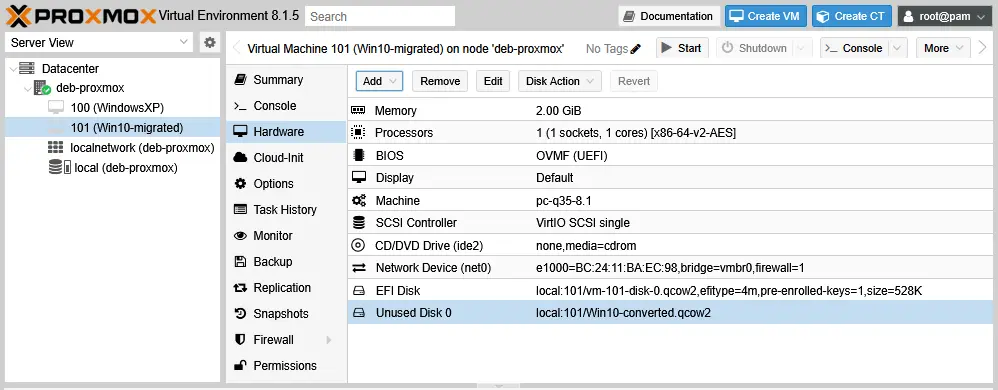The image size is (998, 390).
Task: Click the previous arrow left of VM title
Action: point(237,48)
